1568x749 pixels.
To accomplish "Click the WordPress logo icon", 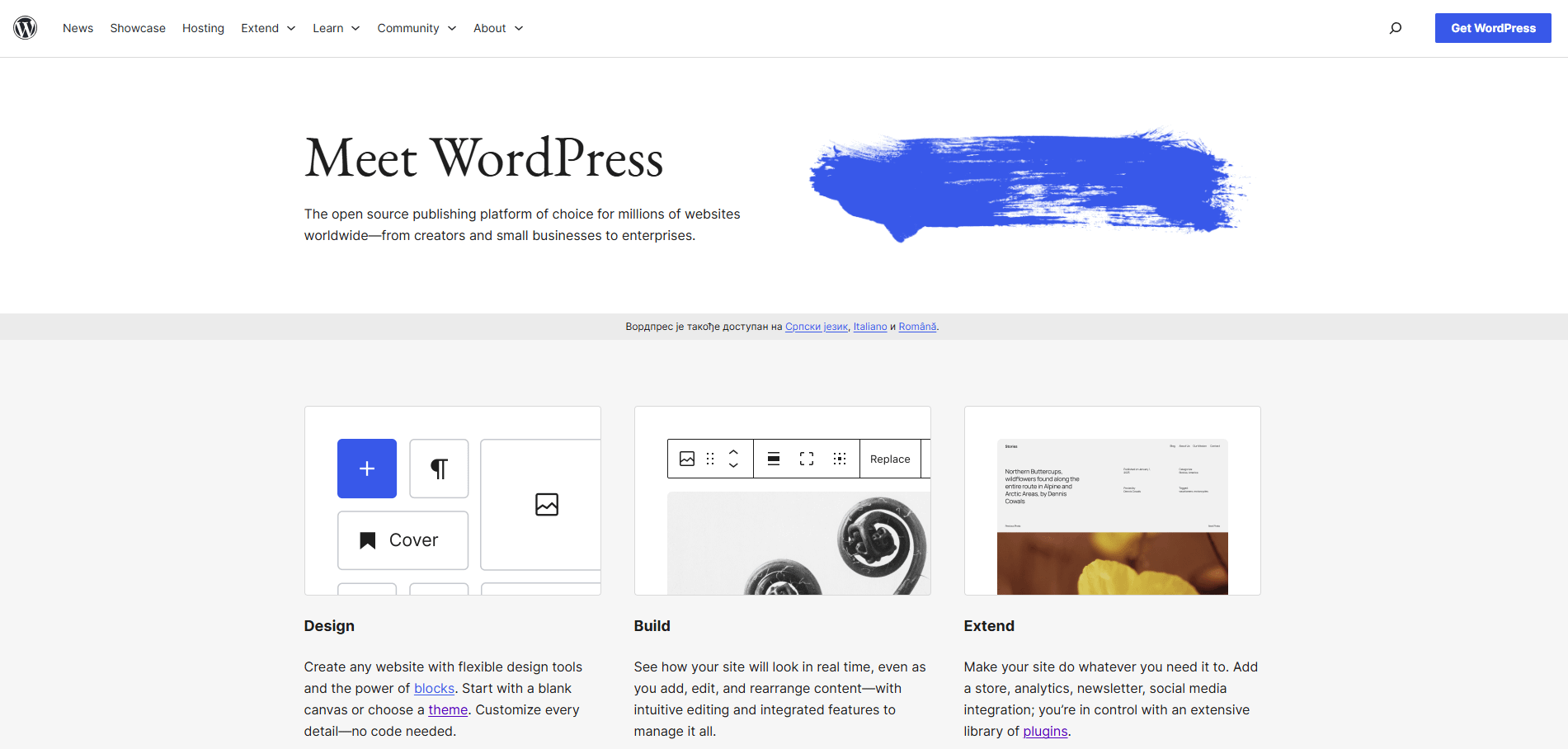I will click(x=26, y=28).
